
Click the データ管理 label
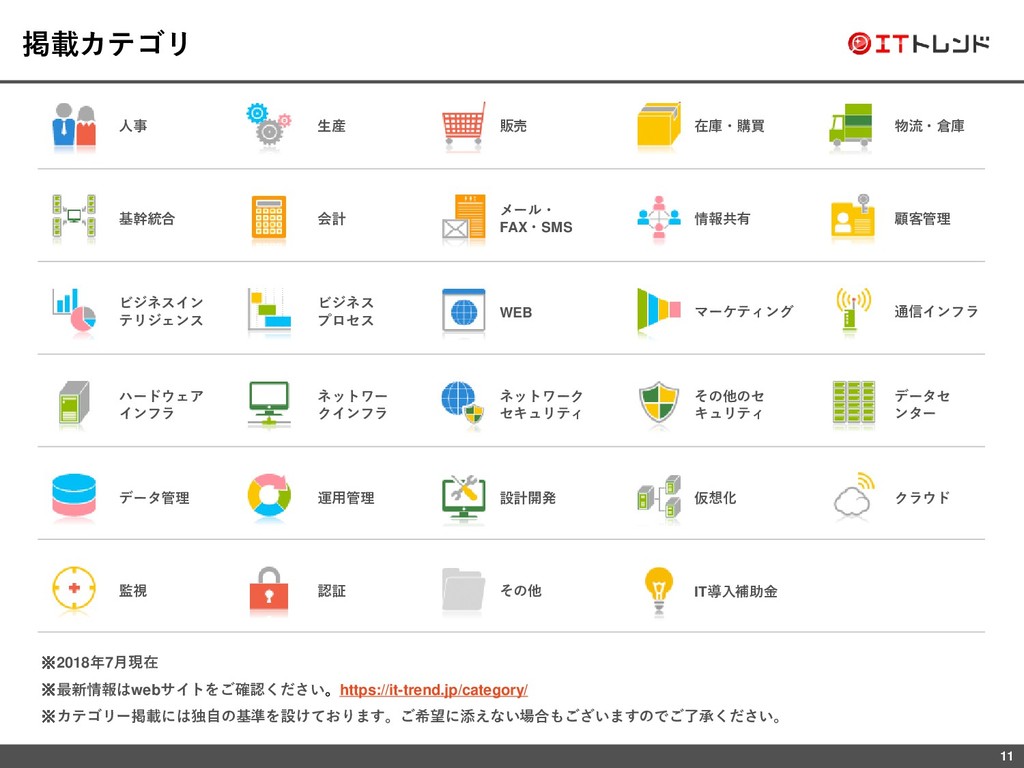(x=154, y=498)
